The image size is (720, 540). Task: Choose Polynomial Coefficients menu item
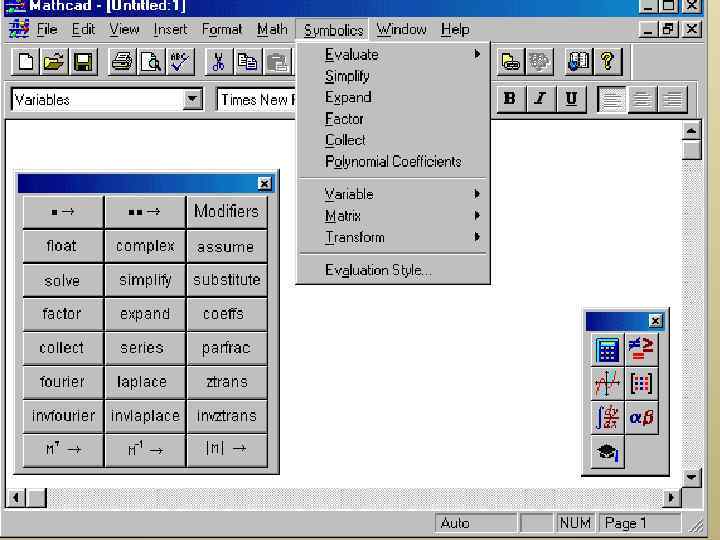pyautogui.click(x=394, y=162)
